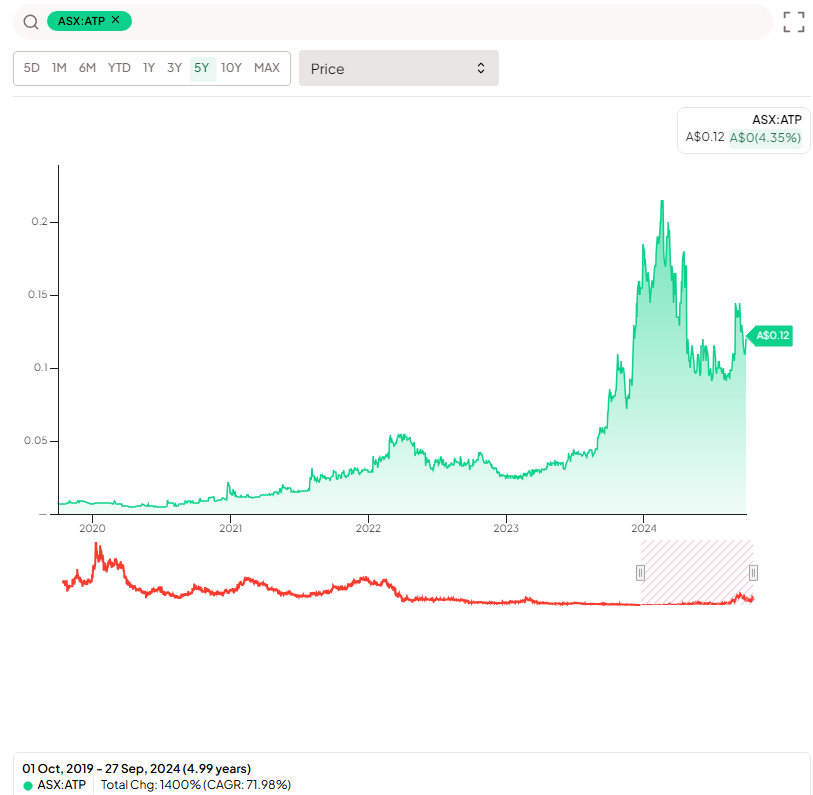This screenshot has width=813, height=795.
Task: Set chart range to 1Y
Action: click(x=149, y=68)
